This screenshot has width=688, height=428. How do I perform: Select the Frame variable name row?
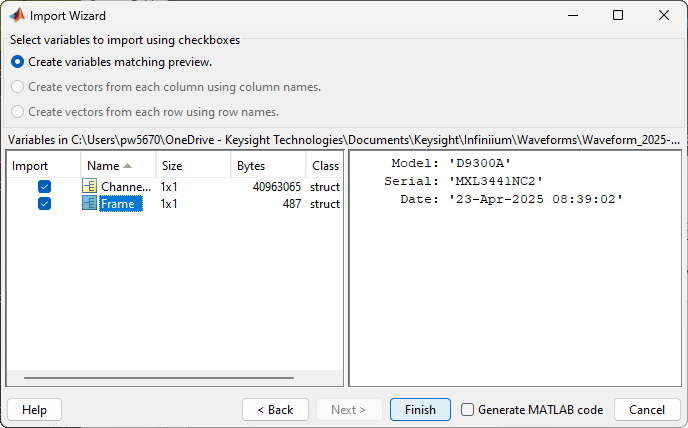(120, 204)
